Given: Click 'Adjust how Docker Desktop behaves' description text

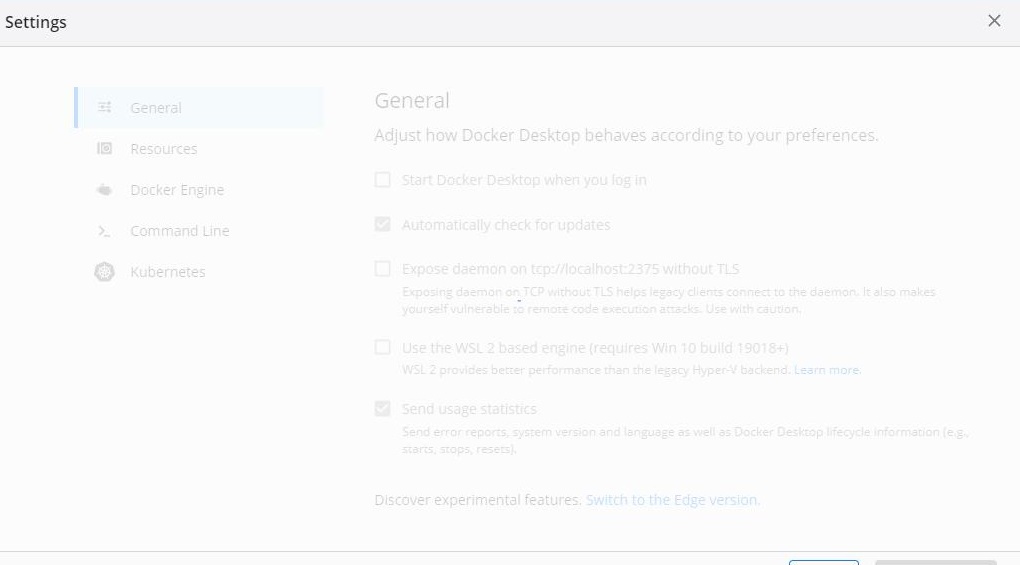Looking at the screenshot, I should (x=626, y=135).
